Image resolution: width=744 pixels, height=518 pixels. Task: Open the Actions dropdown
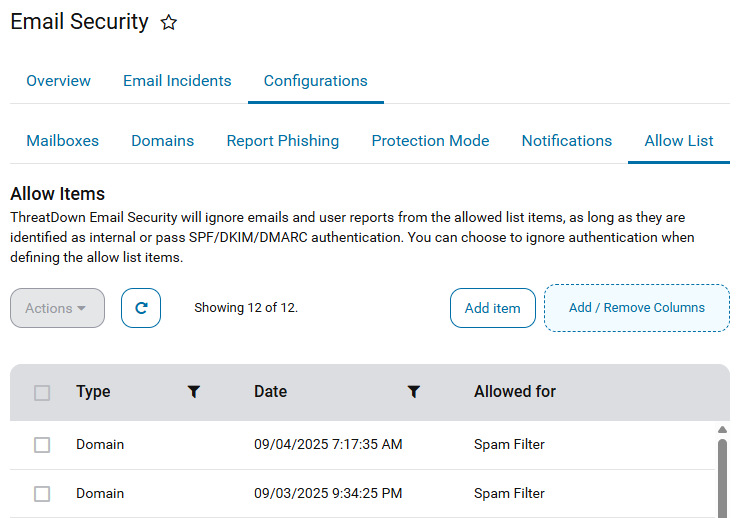point(57,308)
